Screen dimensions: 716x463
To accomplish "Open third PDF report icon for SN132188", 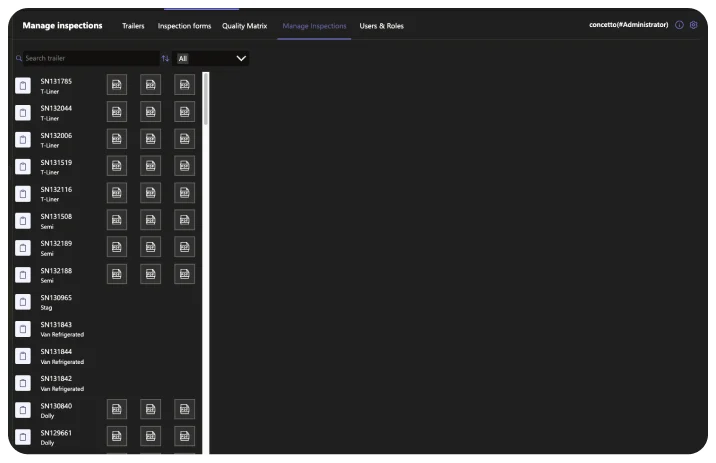I will (184, 274).
